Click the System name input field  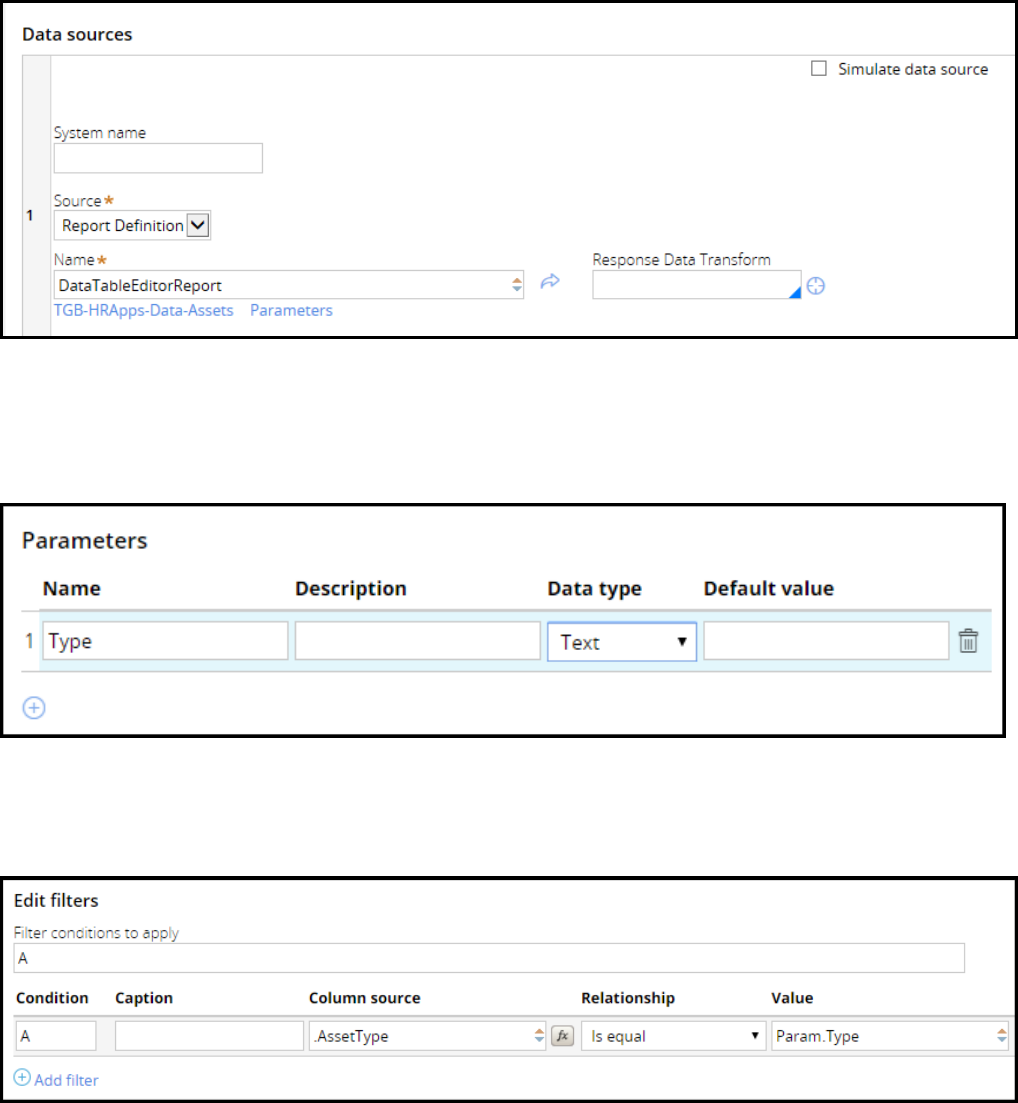(x=158, y=158)
